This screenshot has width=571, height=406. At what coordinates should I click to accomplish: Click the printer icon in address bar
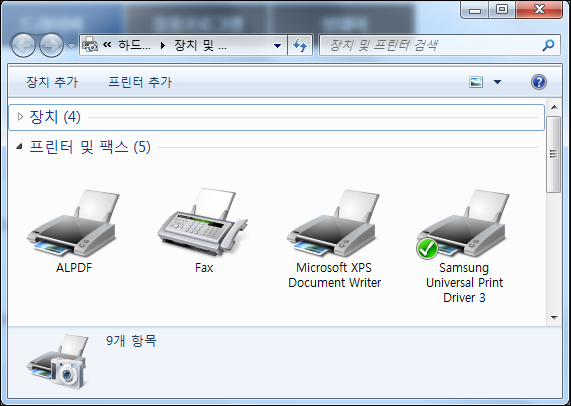(x=90, y=45)
